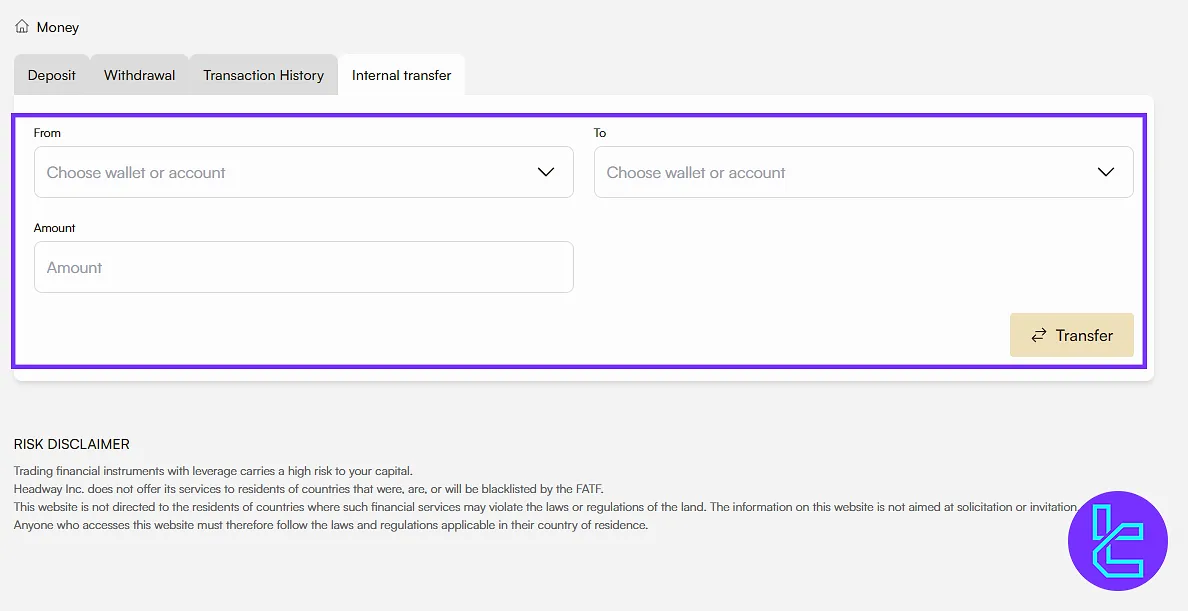
Task: Click the To field label
Action: 600,132
